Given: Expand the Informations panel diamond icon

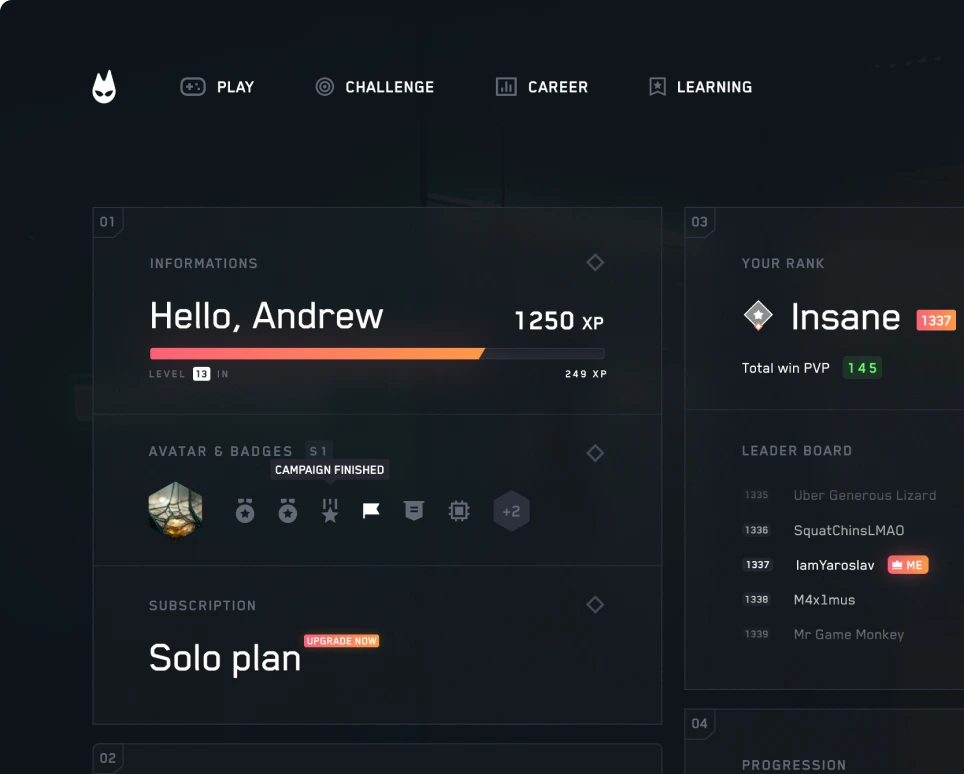Looking at the screenshot, I should [595, 262].
